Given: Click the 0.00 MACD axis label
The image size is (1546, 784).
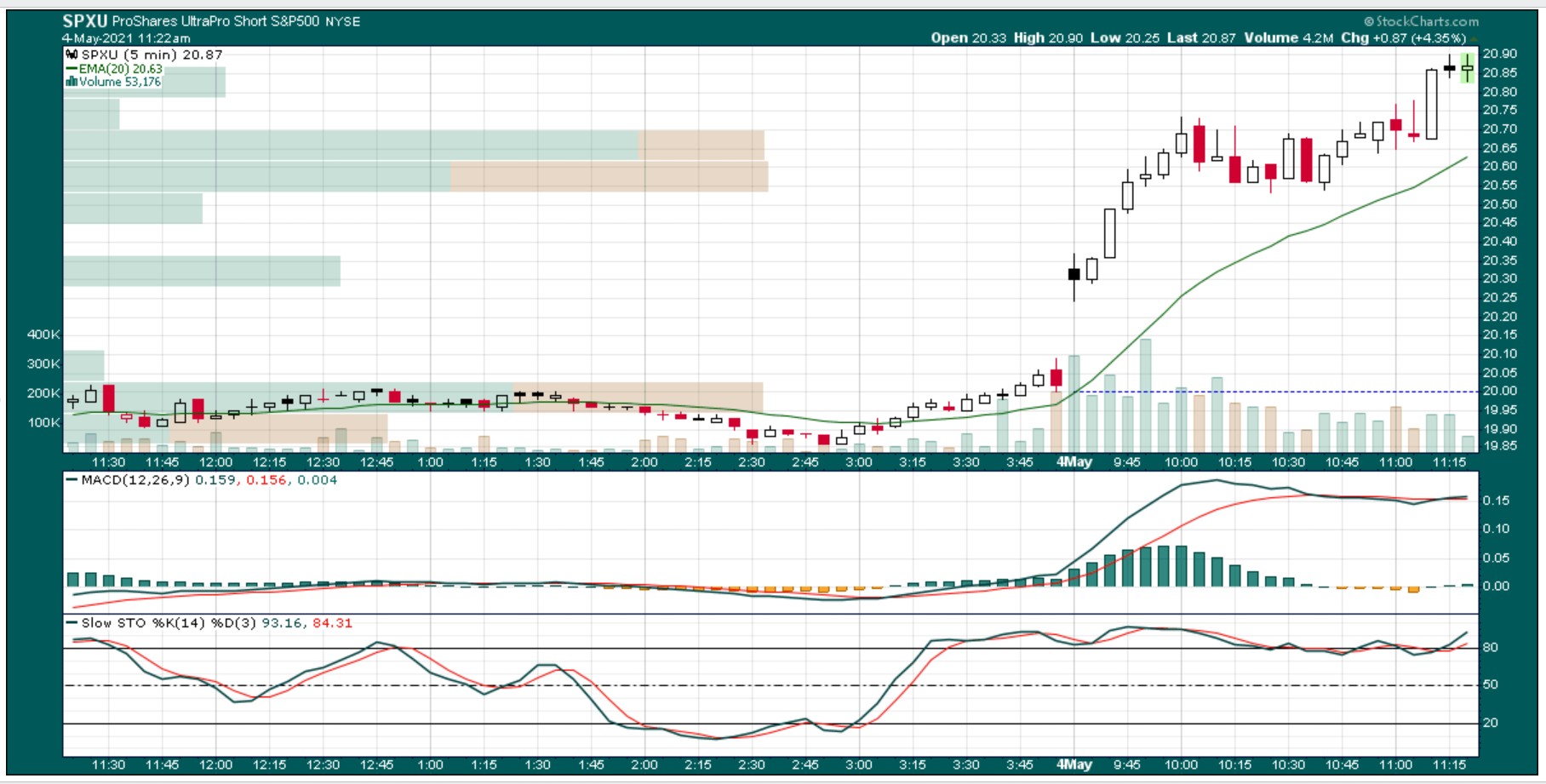Looking at the screenshot, I should 1496,586.
